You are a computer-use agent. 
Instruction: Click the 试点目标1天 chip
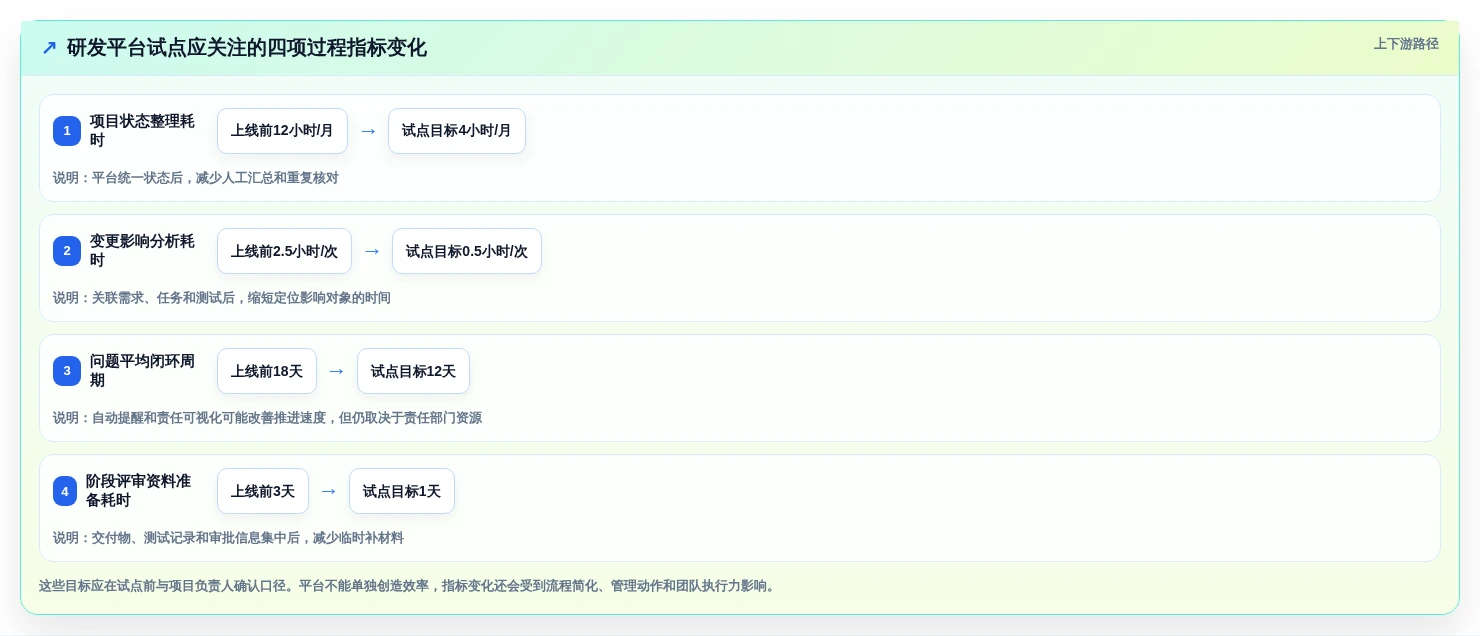[402, 491]
